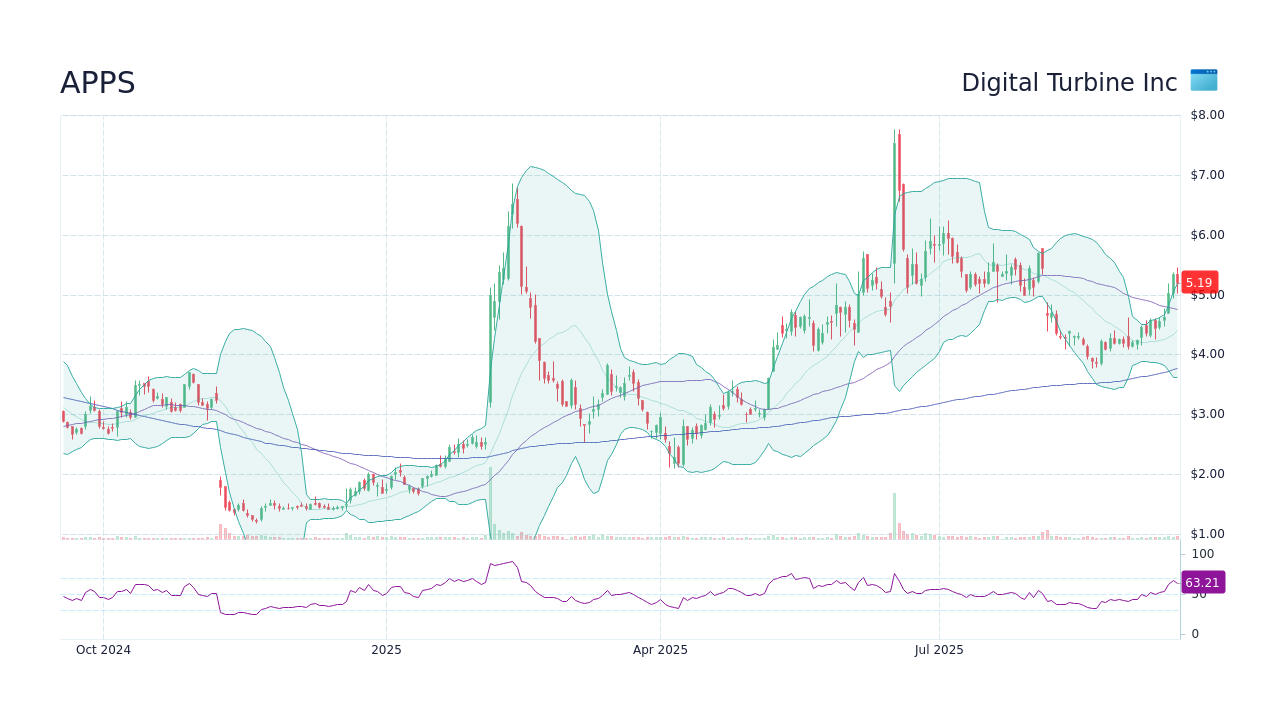Click the 100 label on the RSI scale
Screen dimensions: 1280x720
click(1201, 554)
